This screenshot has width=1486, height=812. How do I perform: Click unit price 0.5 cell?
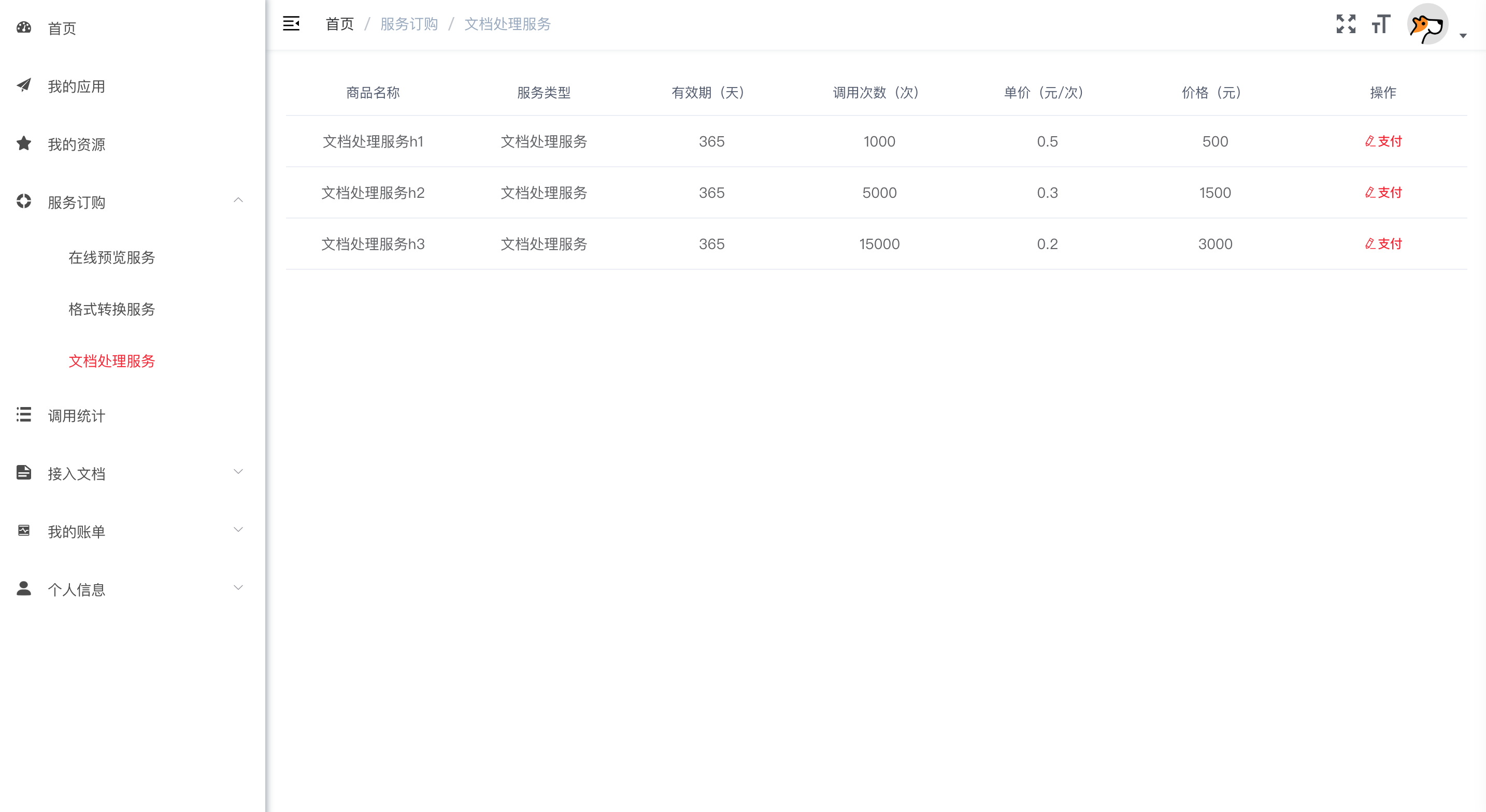(1047, 141)
